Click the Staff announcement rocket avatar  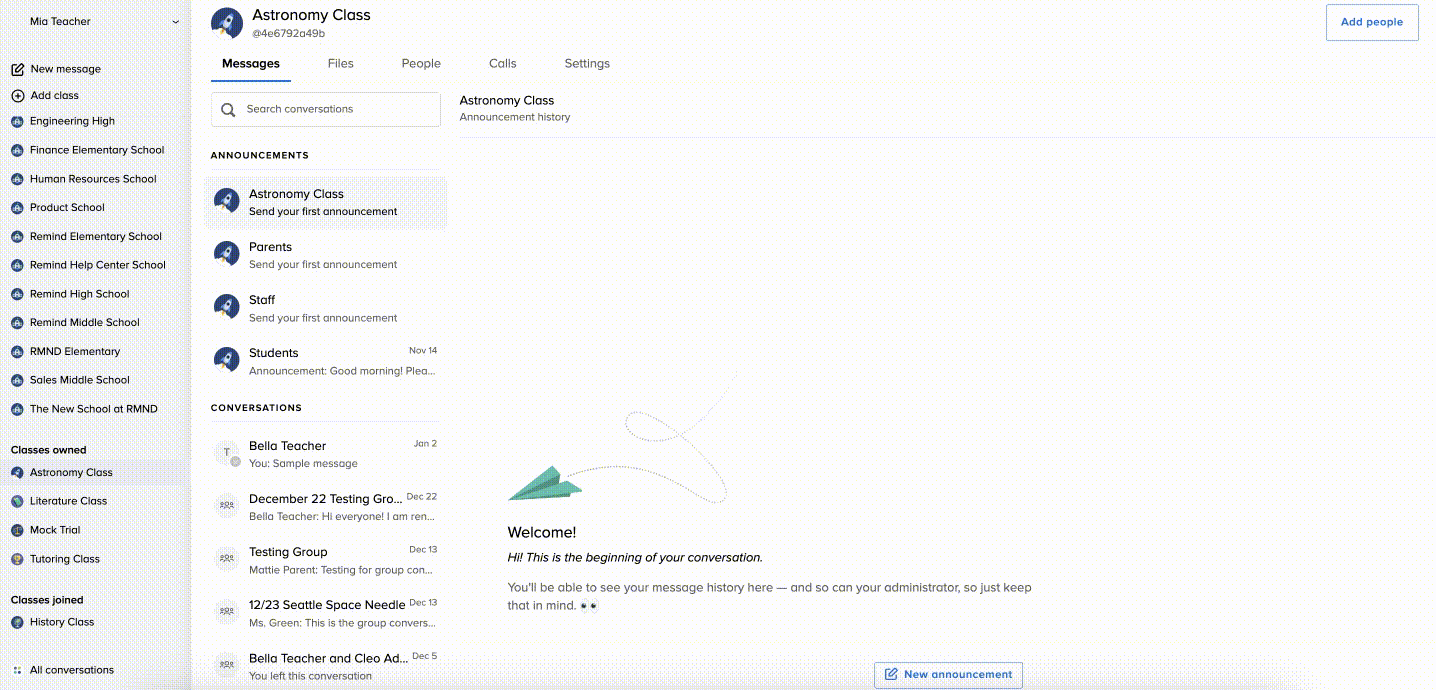[225, 308]
